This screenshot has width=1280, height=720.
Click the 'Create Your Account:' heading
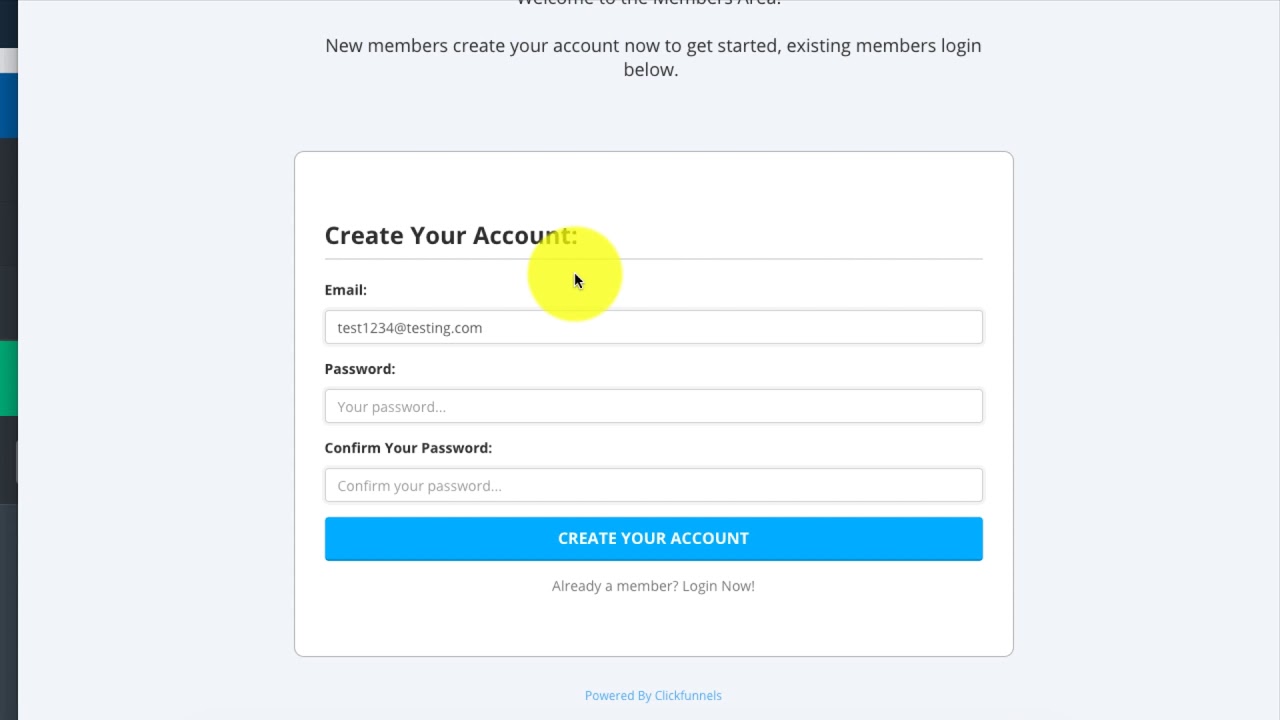click(450, 236)
